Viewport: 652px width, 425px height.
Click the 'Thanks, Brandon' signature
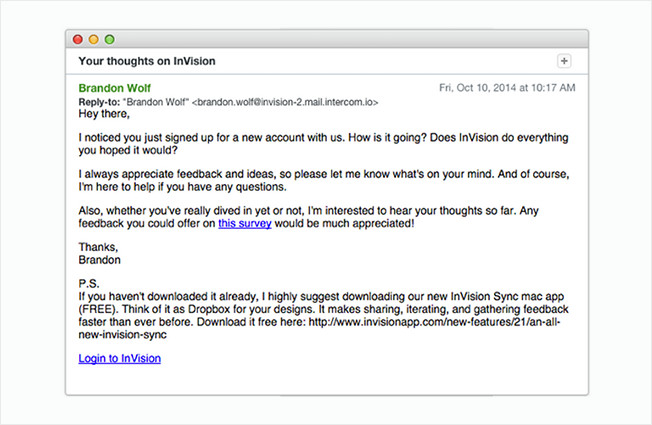100,253
